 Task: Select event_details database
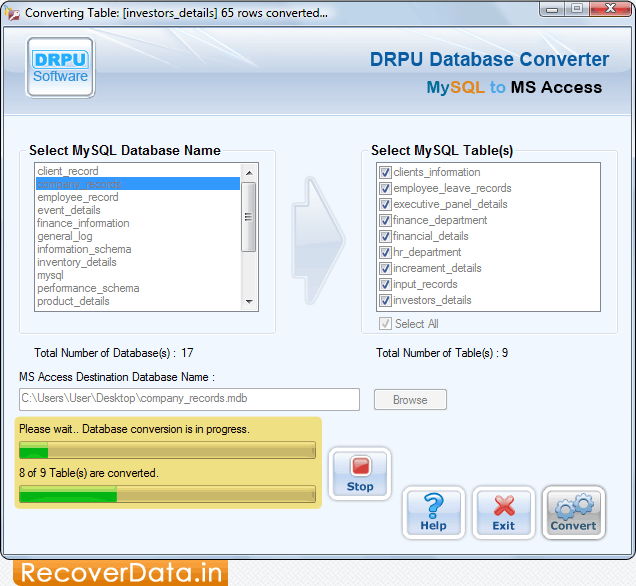pos(138,210)
